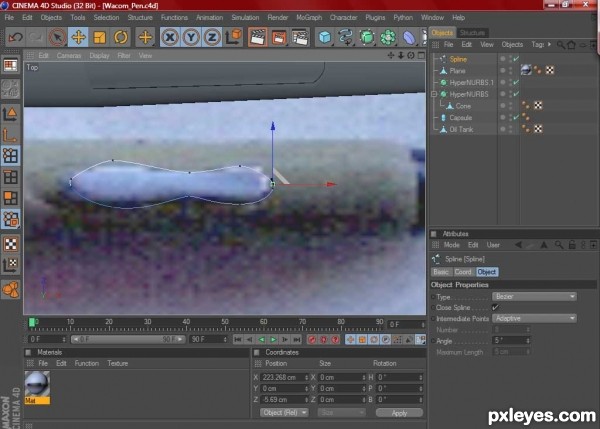Switch to Polygons mode

pyautogui.click(x=10, y=198)
